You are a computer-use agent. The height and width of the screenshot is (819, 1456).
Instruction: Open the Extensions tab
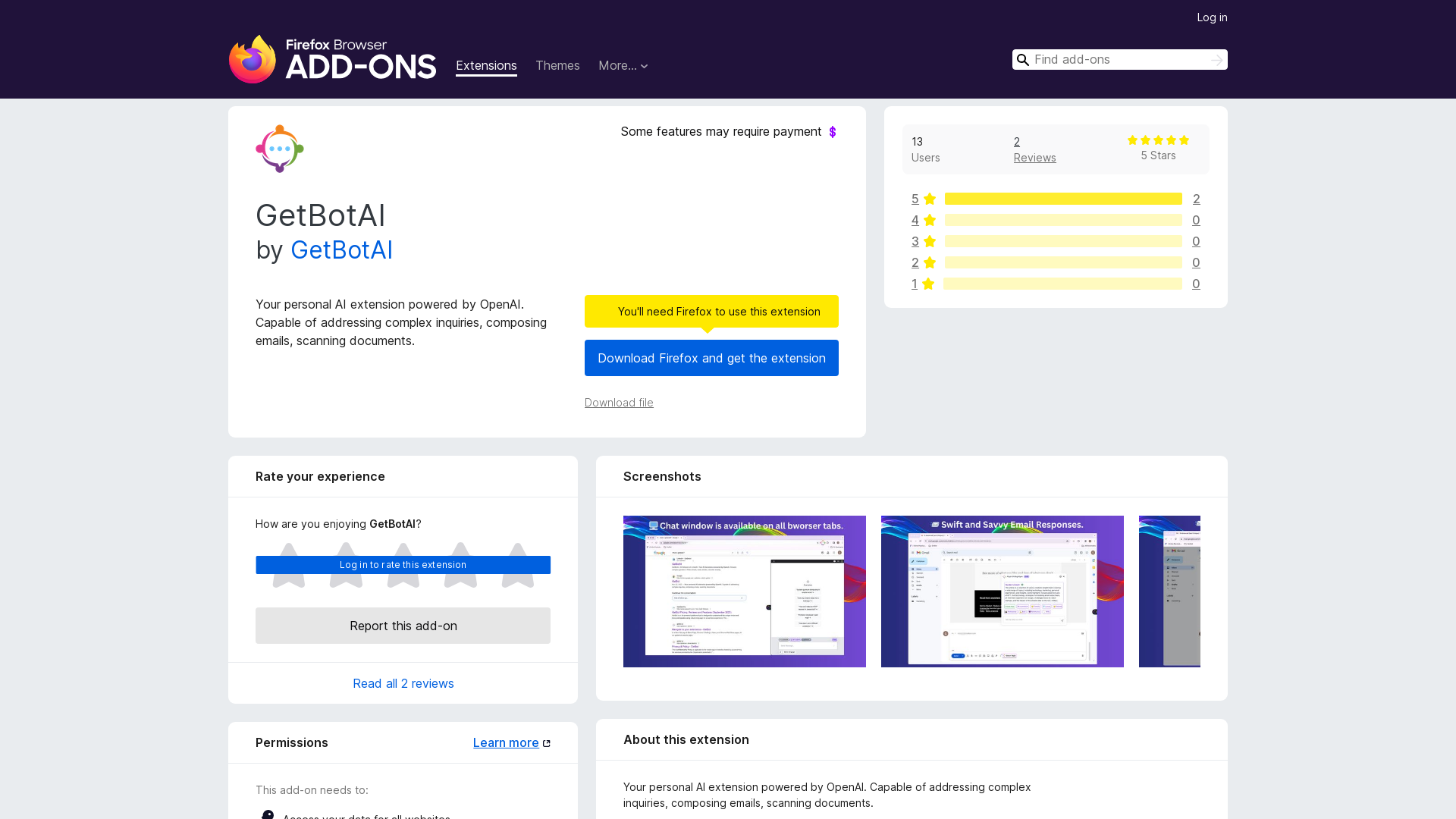(x=486, y=66)
